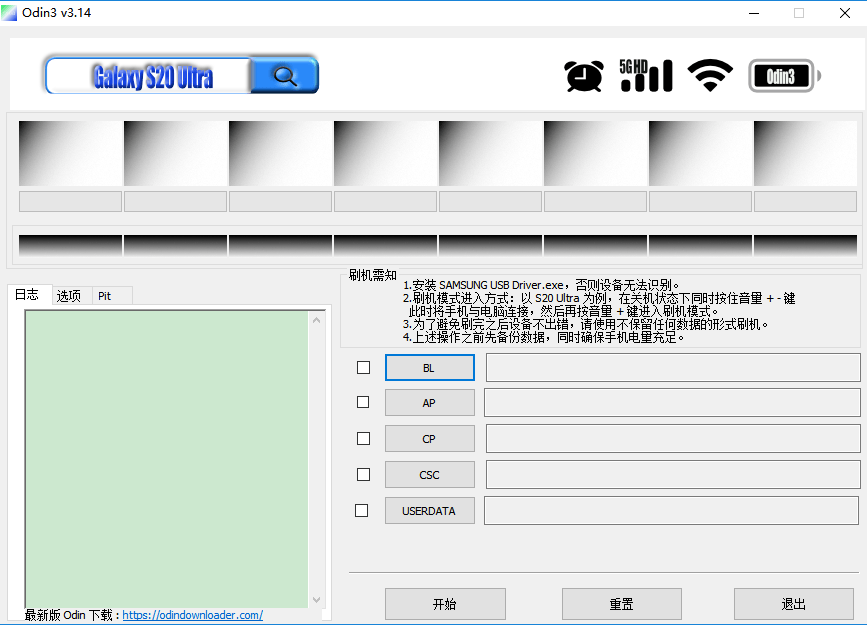
Task: Enable the BL checkbox
Action: pyautogui.click(x=362, y=367)
